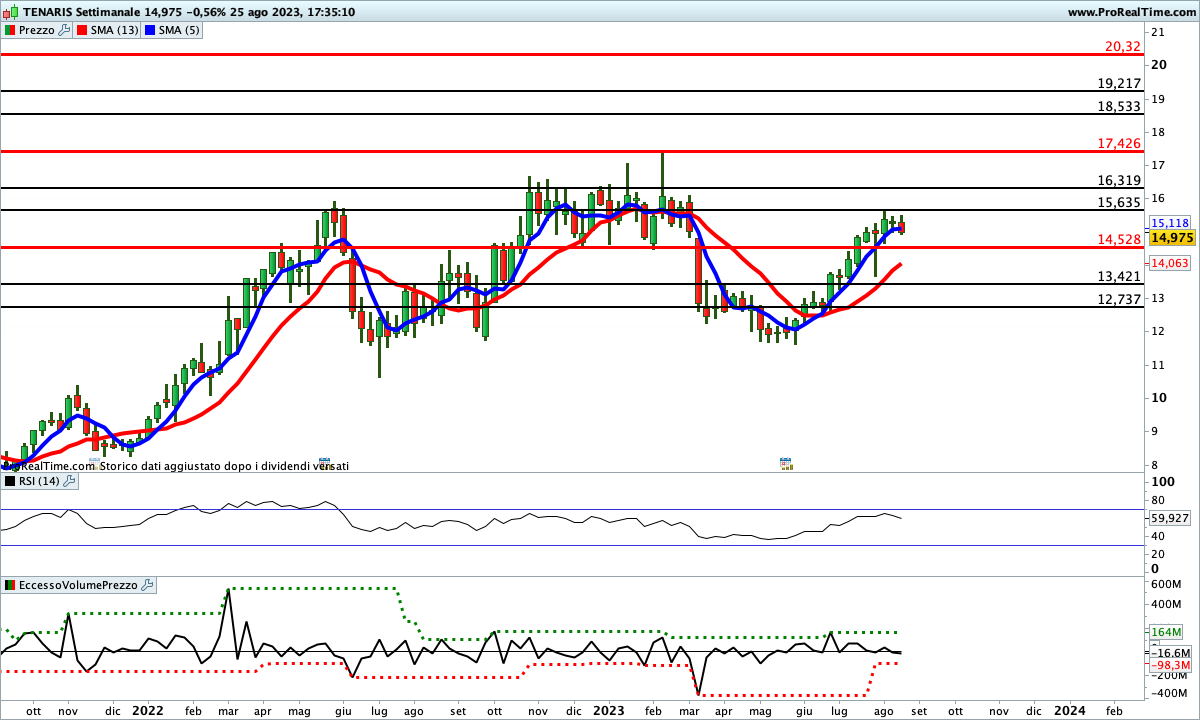Select the 12,737 level label
This screenshot has width=1200, height=720.
pos(1119,299)
